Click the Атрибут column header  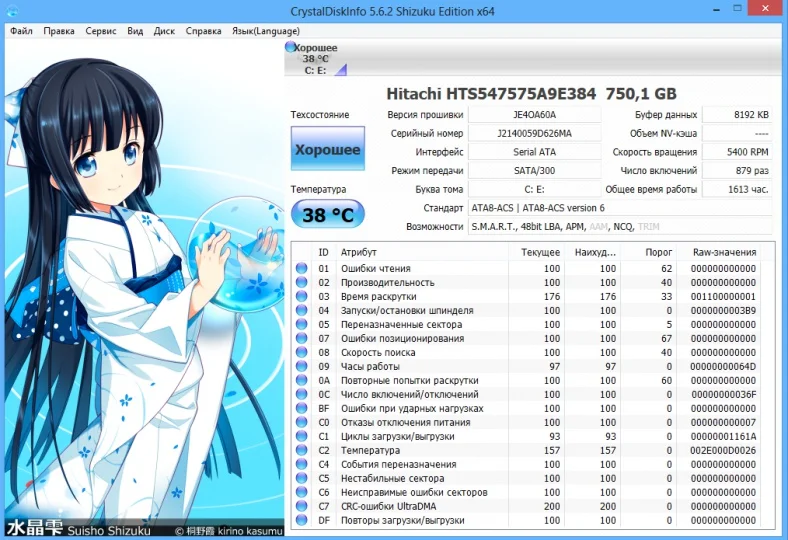[421, 252]
